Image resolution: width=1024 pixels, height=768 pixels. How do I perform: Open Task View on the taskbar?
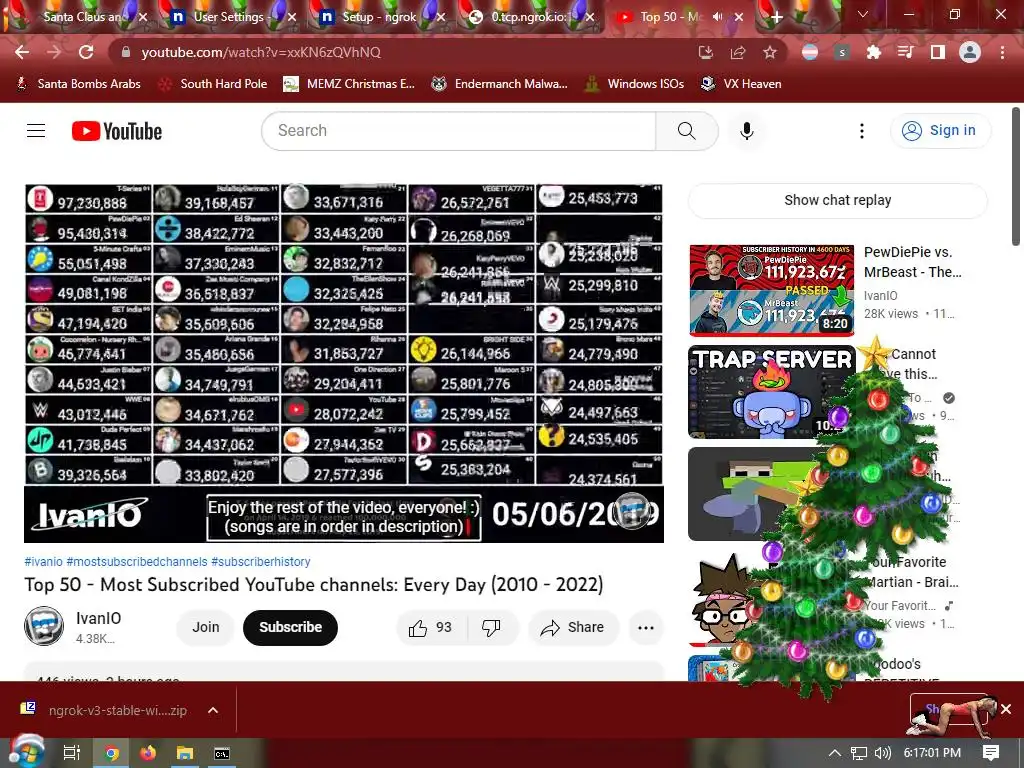tap(71, 753)
